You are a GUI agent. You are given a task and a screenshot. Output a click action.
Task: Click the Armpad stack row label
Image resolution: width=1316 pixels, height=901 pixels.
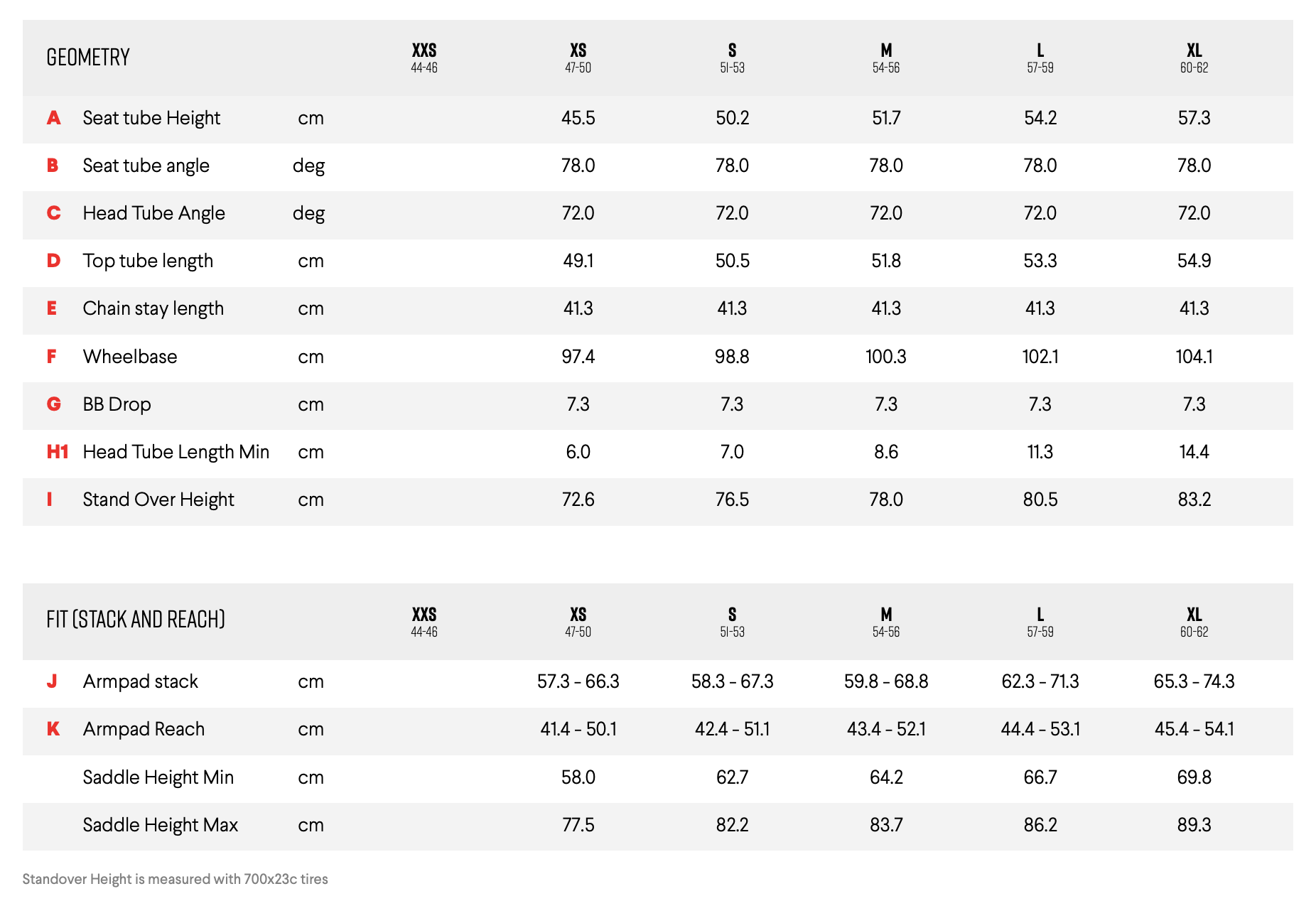pos(140,681)
